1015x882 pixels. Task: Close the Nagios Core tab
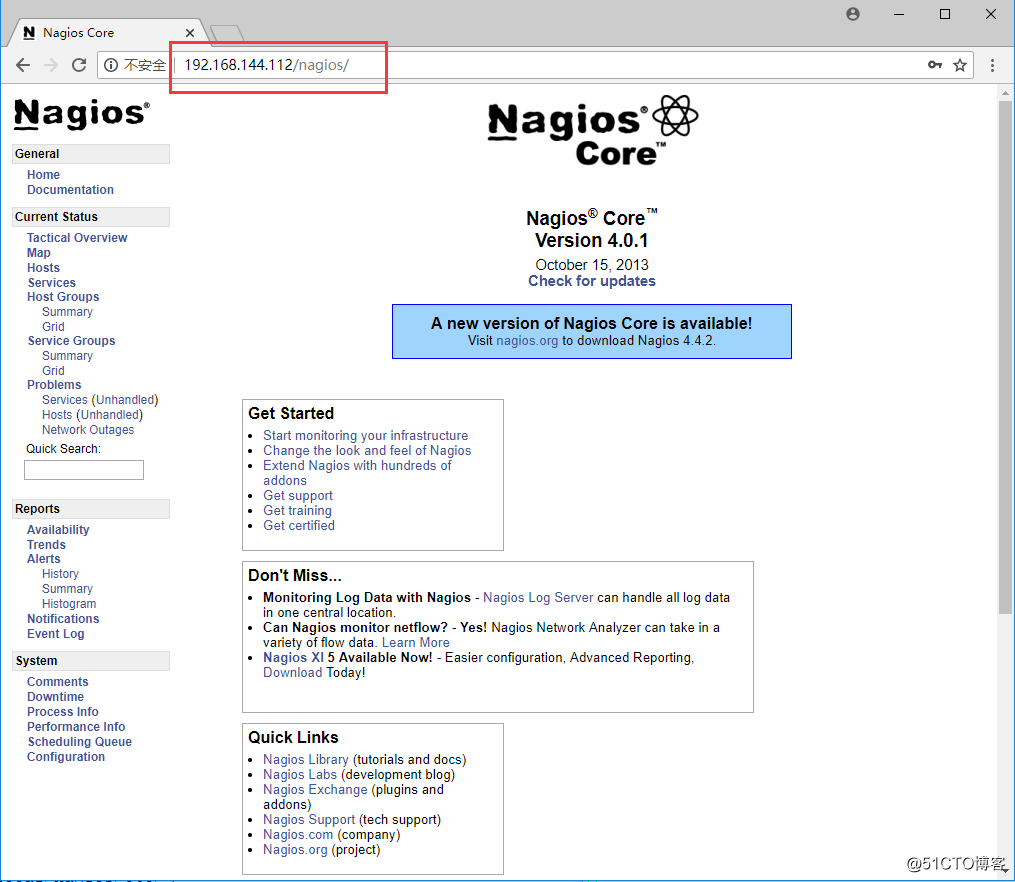(x=190, y=32)
